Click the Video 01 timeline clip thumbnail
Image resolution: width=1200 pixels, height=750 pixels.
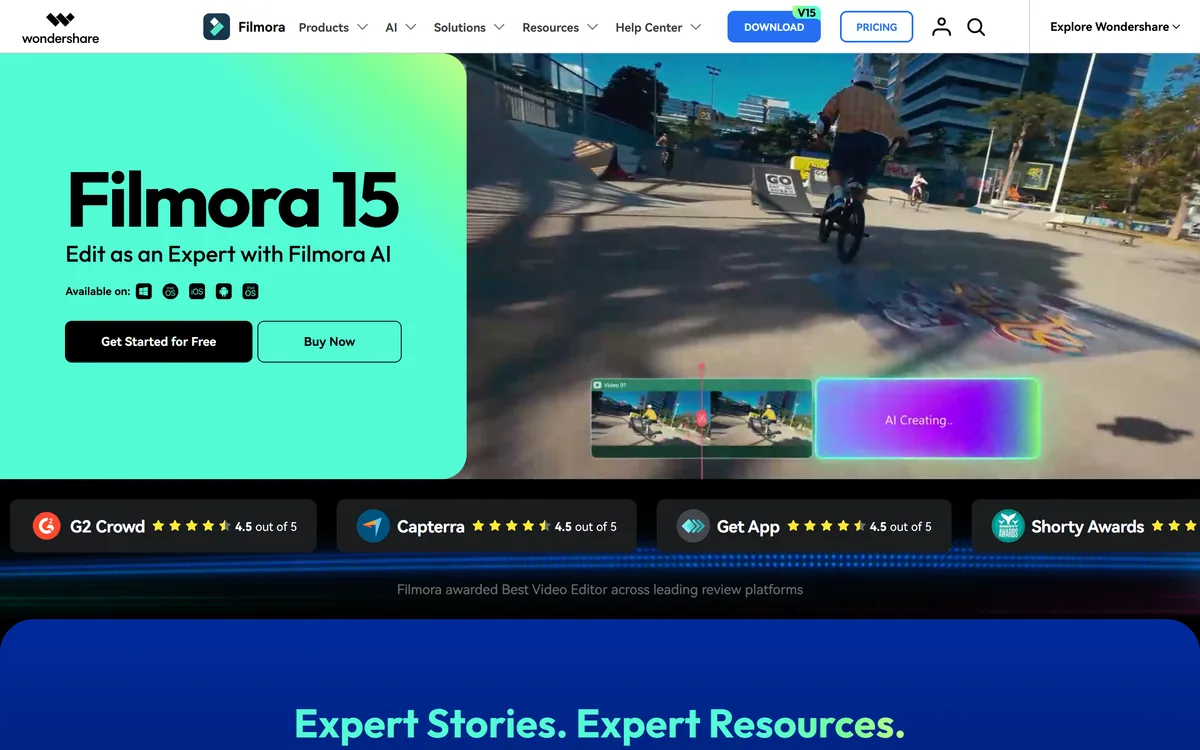tap(701, 418)
